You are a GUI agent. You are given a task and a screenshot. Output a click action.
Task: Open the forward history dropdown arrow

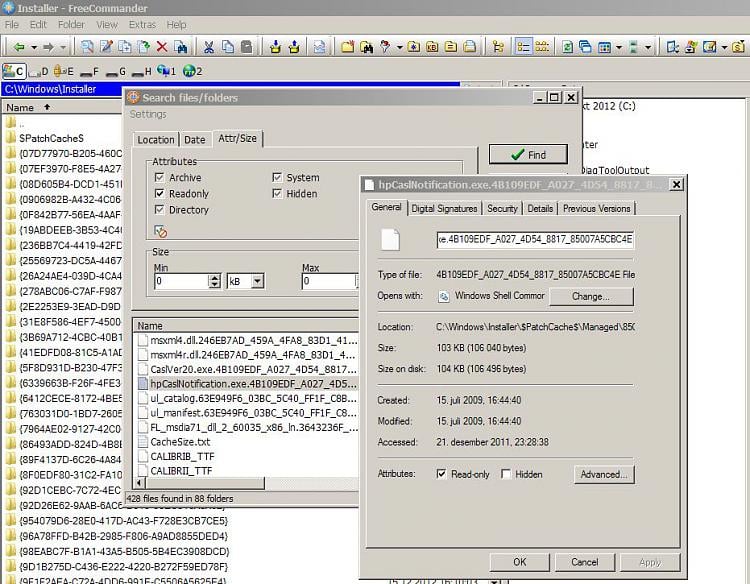coord(63,47)
